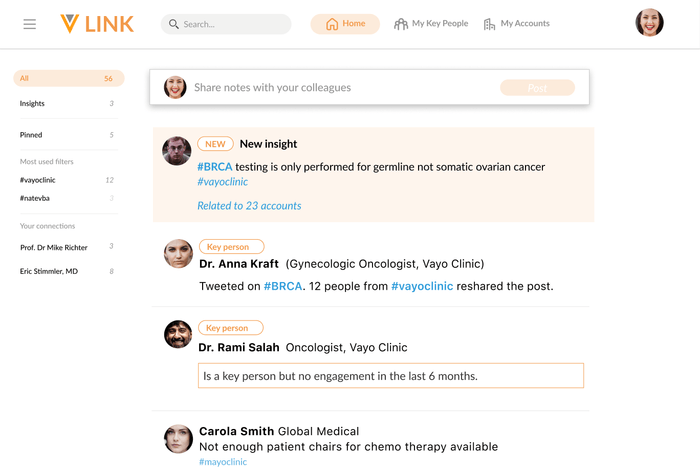Click the Post button

(x=537, y=88)
